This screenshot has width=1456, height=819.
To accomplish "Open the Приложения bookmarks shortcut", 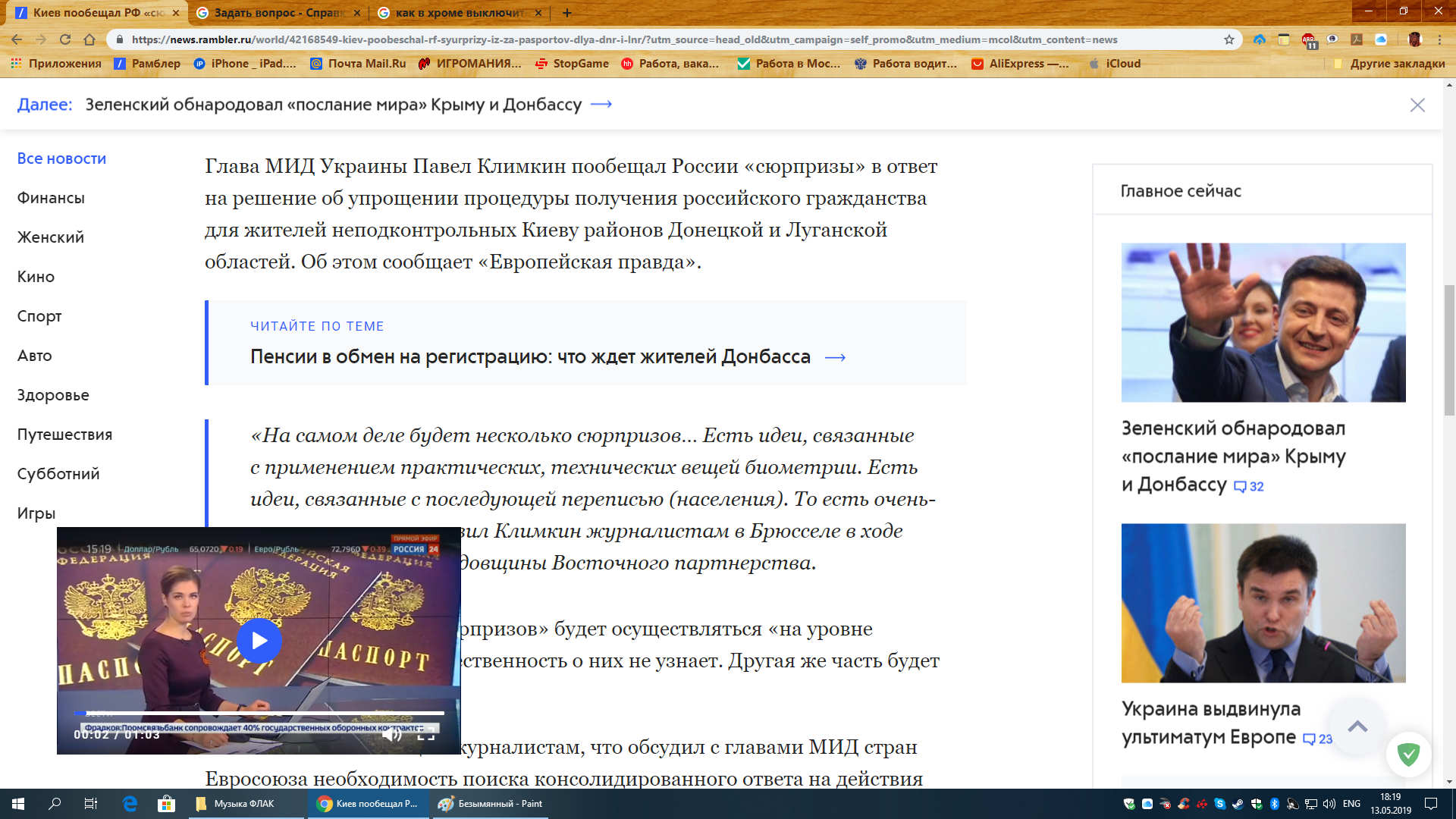I will 56,64.
